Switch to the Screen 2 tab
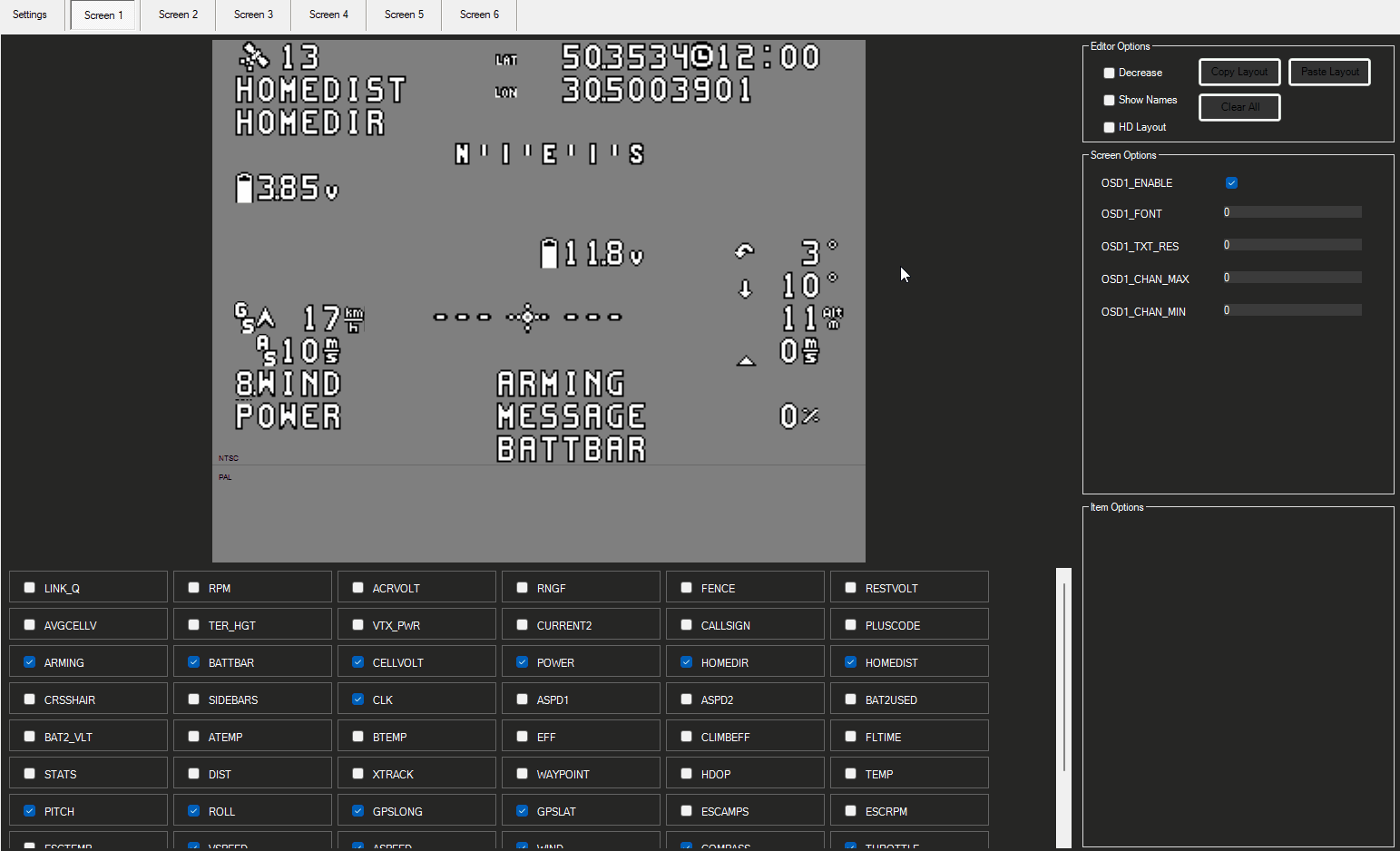This screenshot has width=1400, height=851. tap(178, 15)
